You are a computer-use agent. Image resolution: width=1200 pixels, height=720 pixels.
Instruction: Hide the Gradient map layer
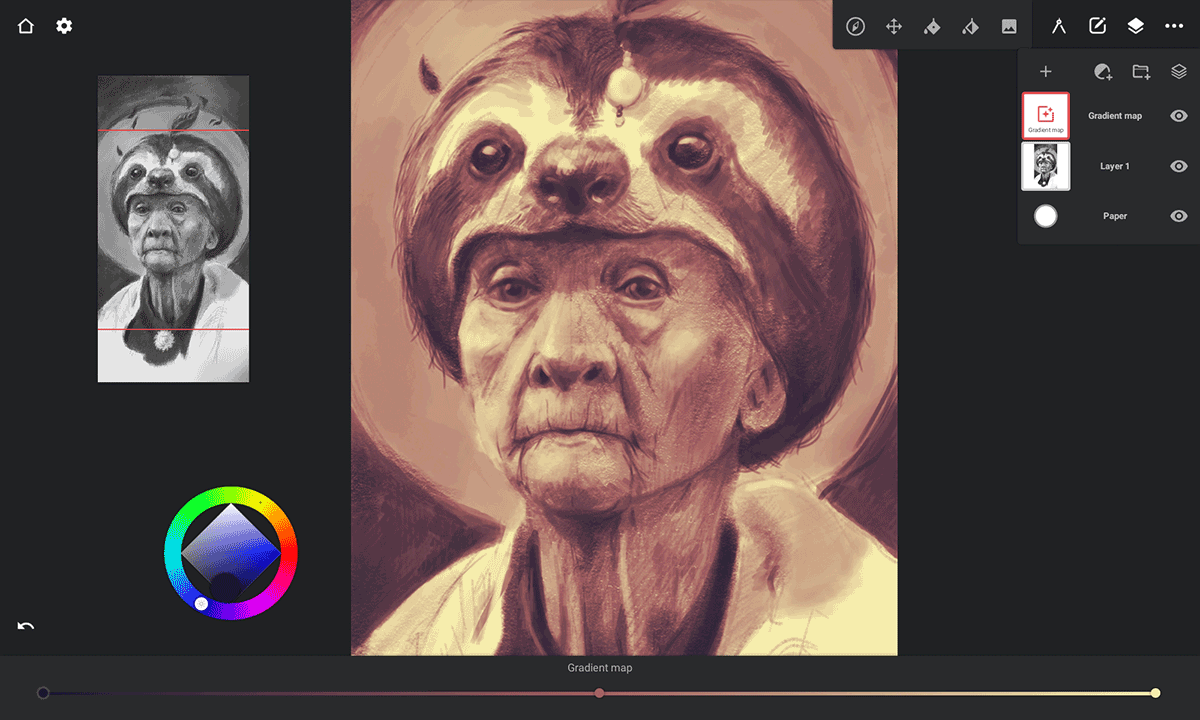tap(1179, 116)
